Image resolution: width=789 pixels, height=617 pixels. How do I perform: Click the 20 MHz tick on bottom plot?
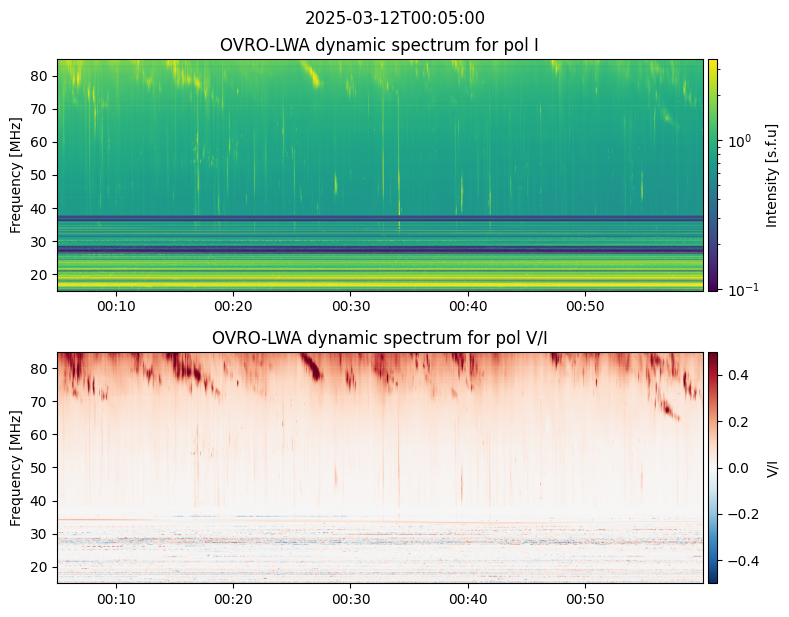[x=40, y=568]
